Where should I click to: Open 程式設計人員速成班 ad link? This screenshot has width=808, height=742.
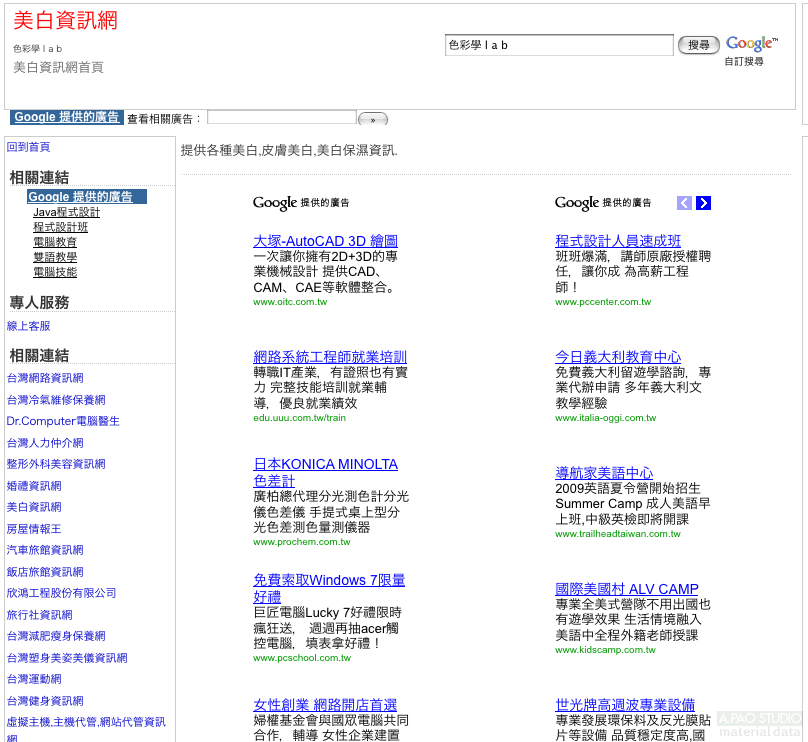618,241
